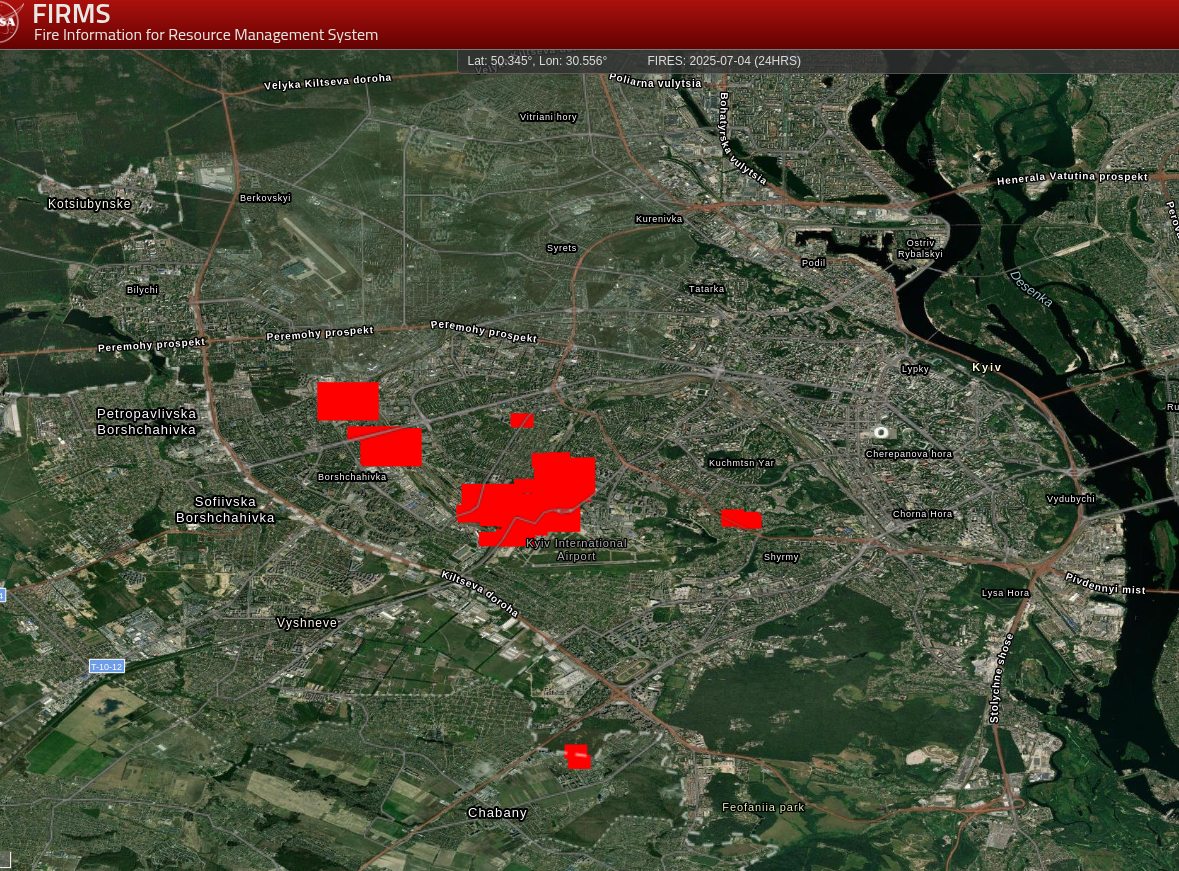Screen dimensions: 1179x871
Task: Identify the fire detection near Chabany
Action: (x=577, y=757)
